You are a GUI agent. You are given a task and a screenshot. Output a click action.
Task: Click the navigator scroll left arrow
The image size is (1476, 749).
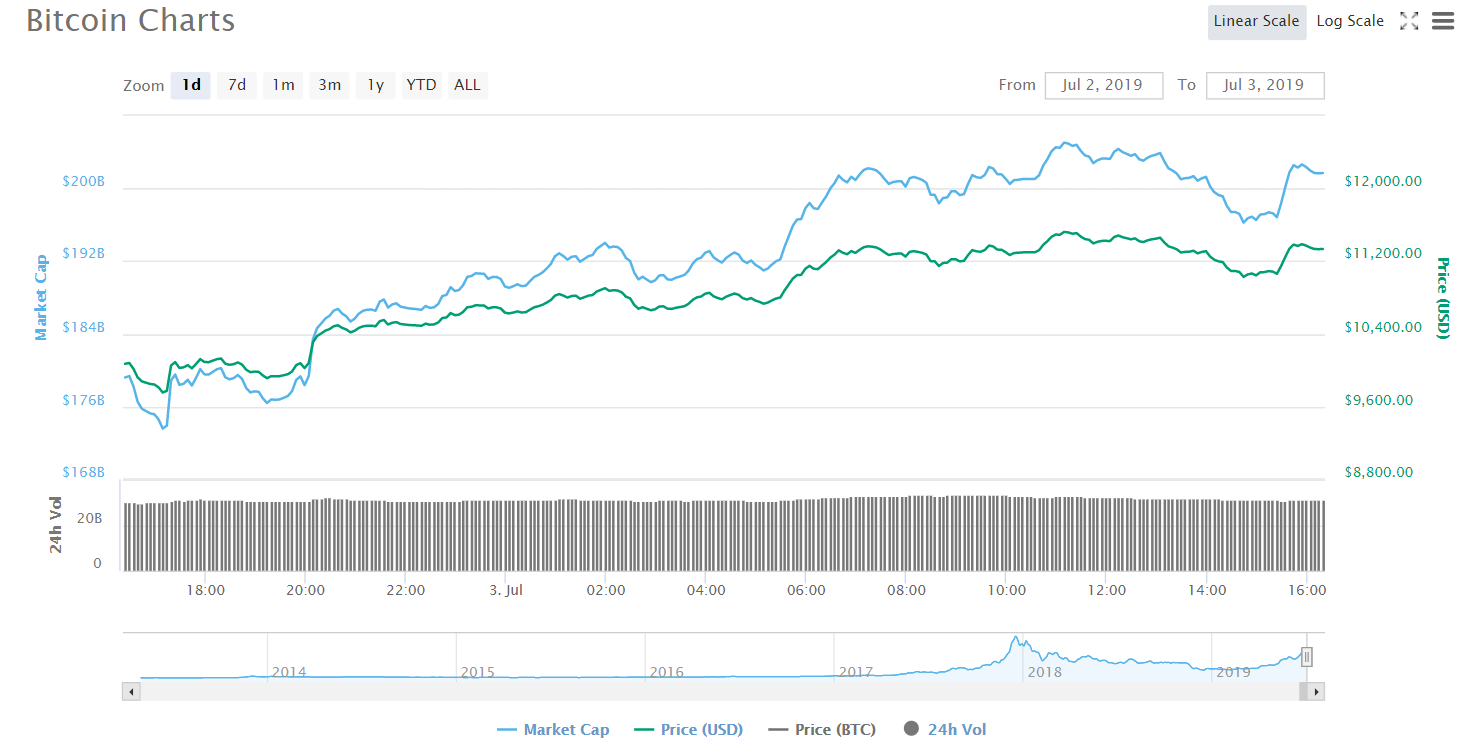[130, 691]
